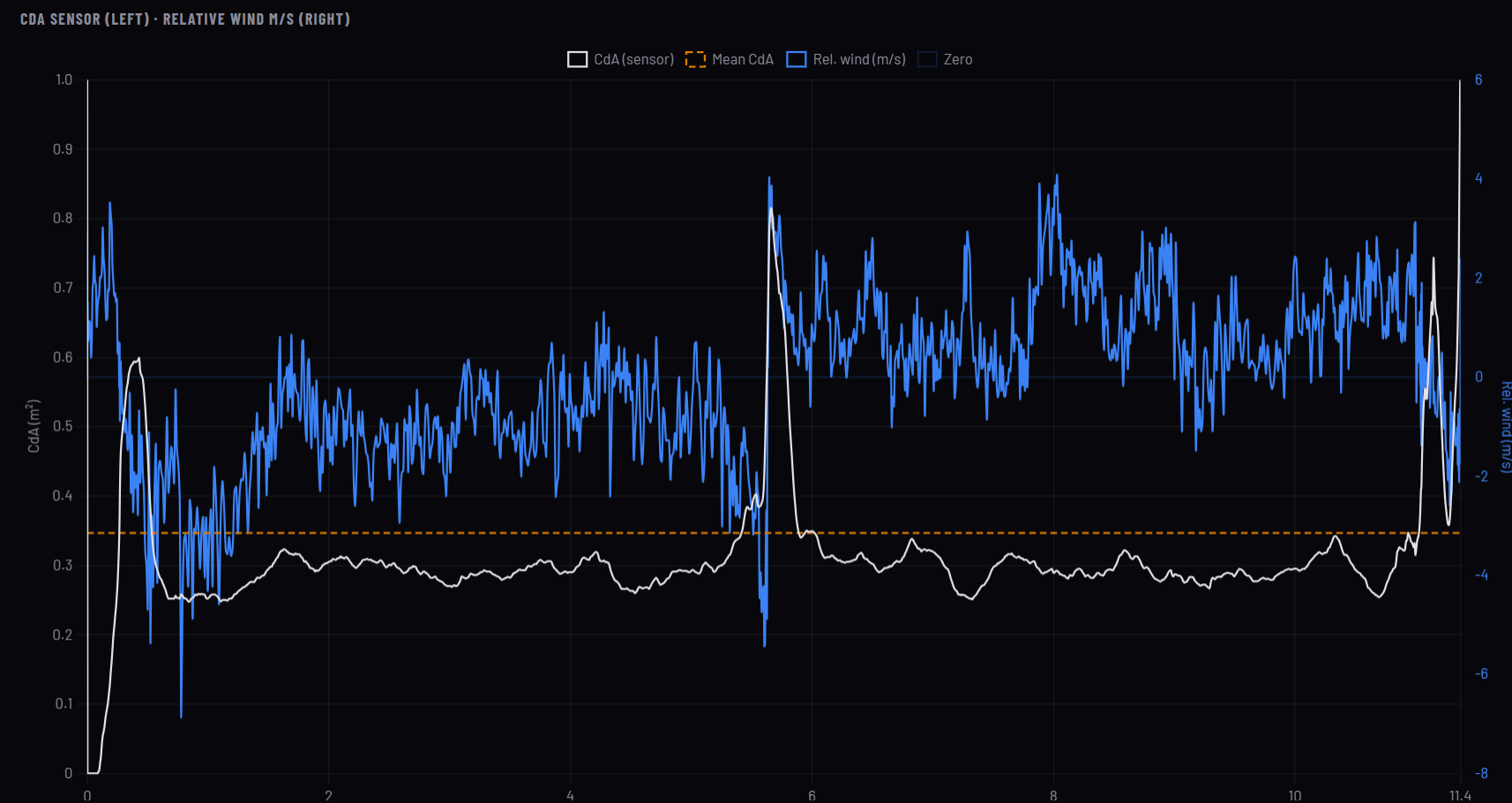Click the right axis value -4
This screenshot has height=803, width=1512.
[x=1481, y=575]
